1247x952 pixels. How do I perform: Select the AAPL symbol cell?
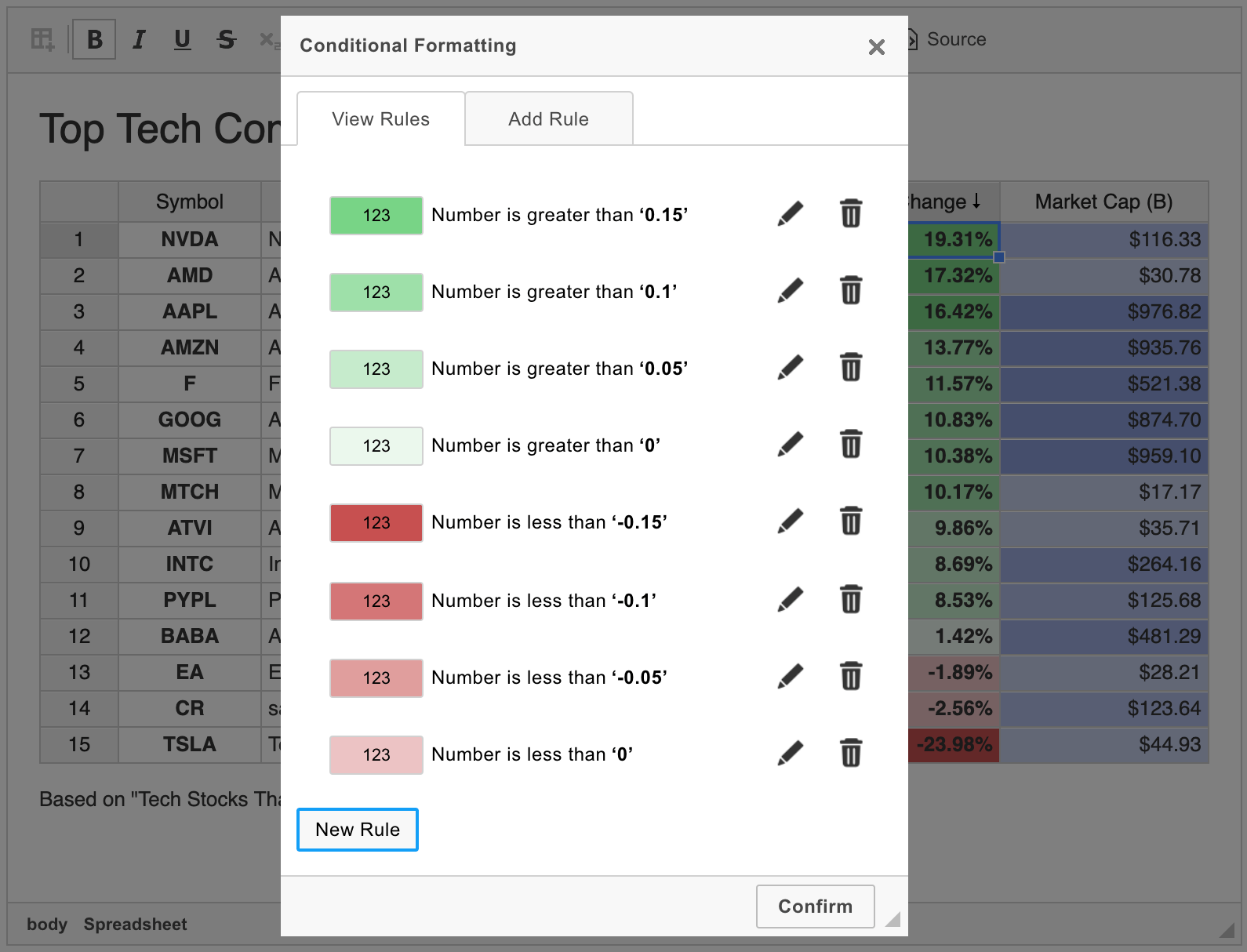click(190, 311)
